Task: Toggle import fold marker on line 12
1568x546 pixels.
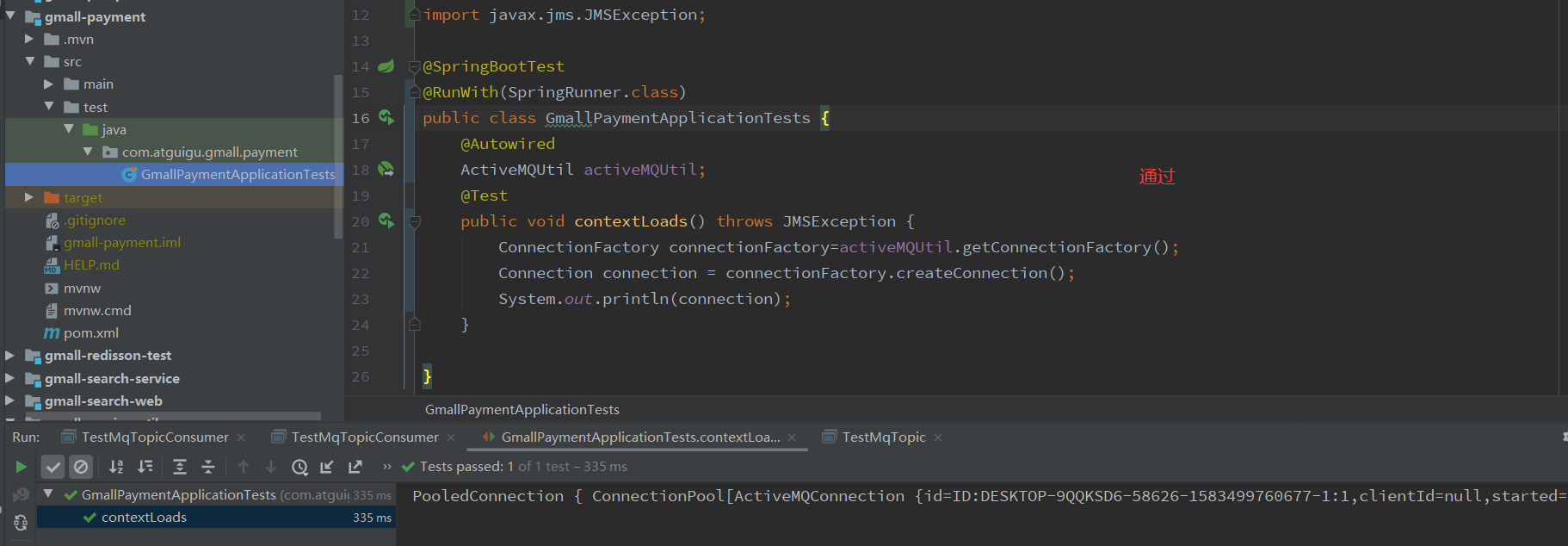Action: pos(415,15)
